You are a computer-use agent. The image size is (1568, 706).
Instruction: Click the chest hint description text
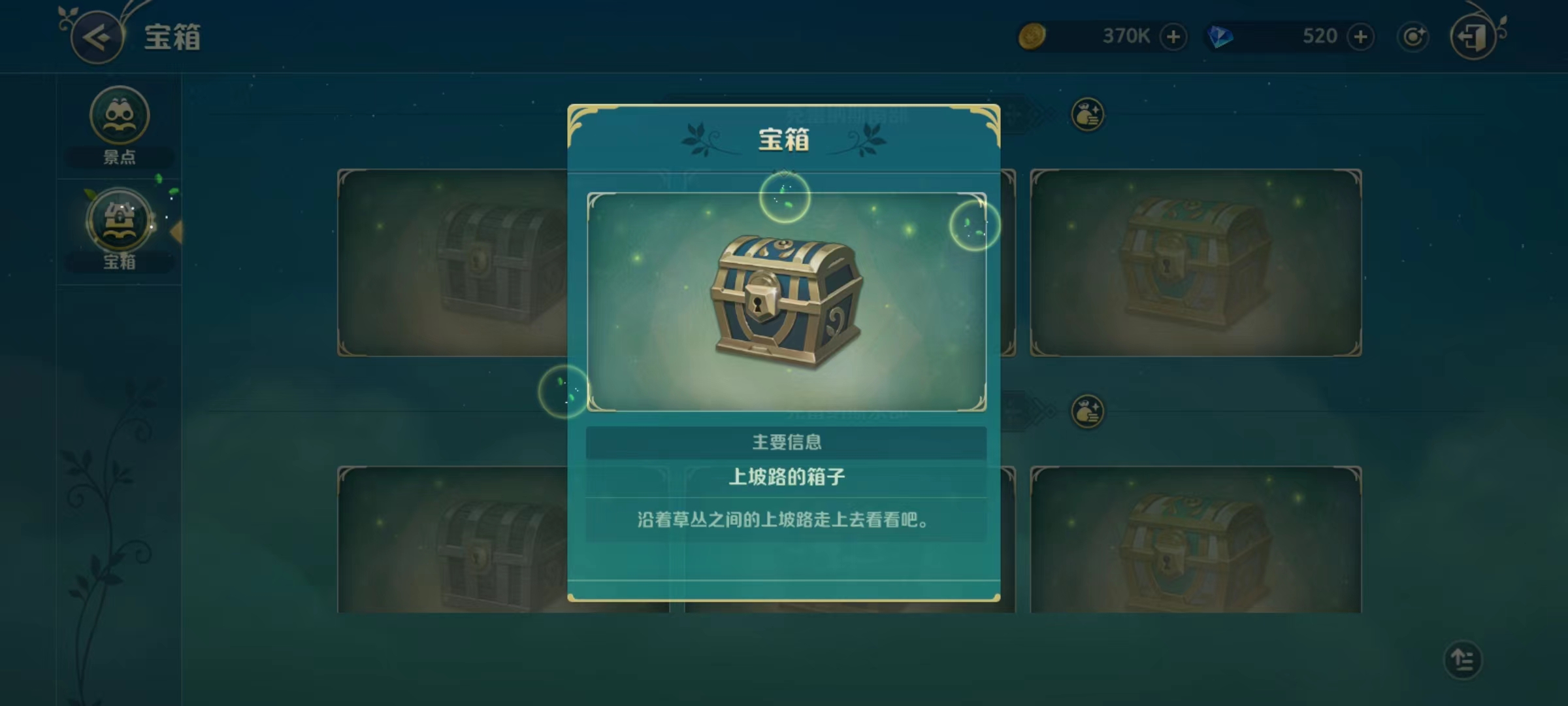pyautogui.click(x=783, y=520)
